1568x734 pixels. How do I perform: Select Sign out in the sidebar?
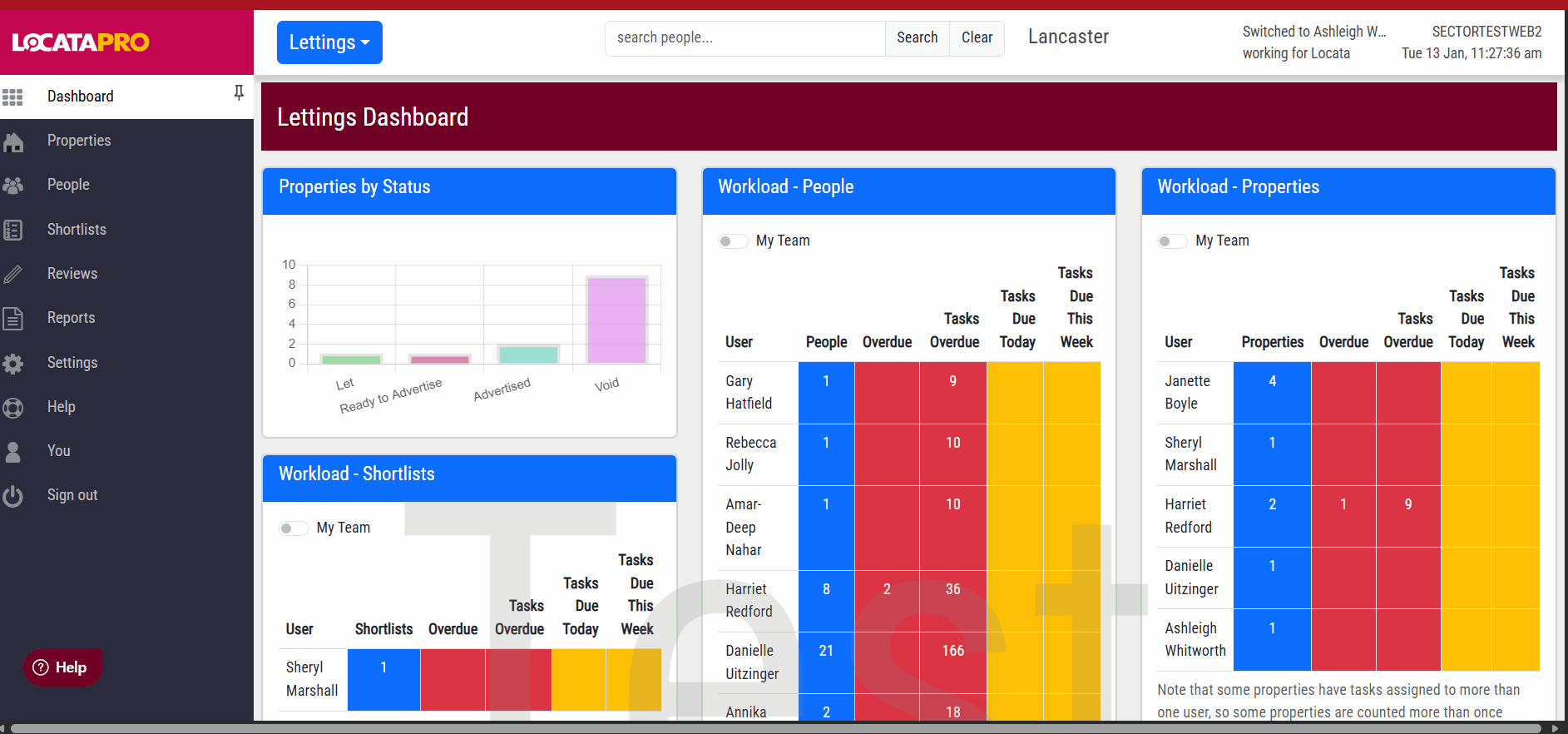(126, 495)
